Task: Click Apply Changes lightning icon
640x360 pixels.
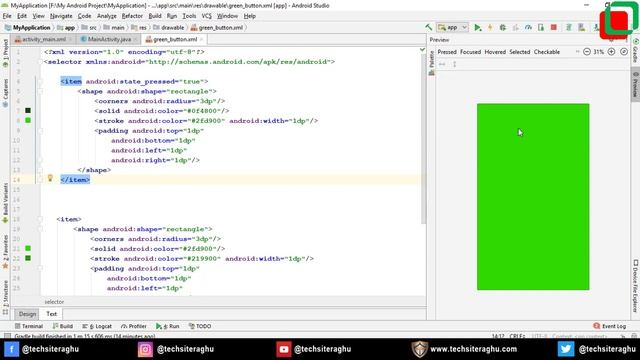Action: pos(490,27)
